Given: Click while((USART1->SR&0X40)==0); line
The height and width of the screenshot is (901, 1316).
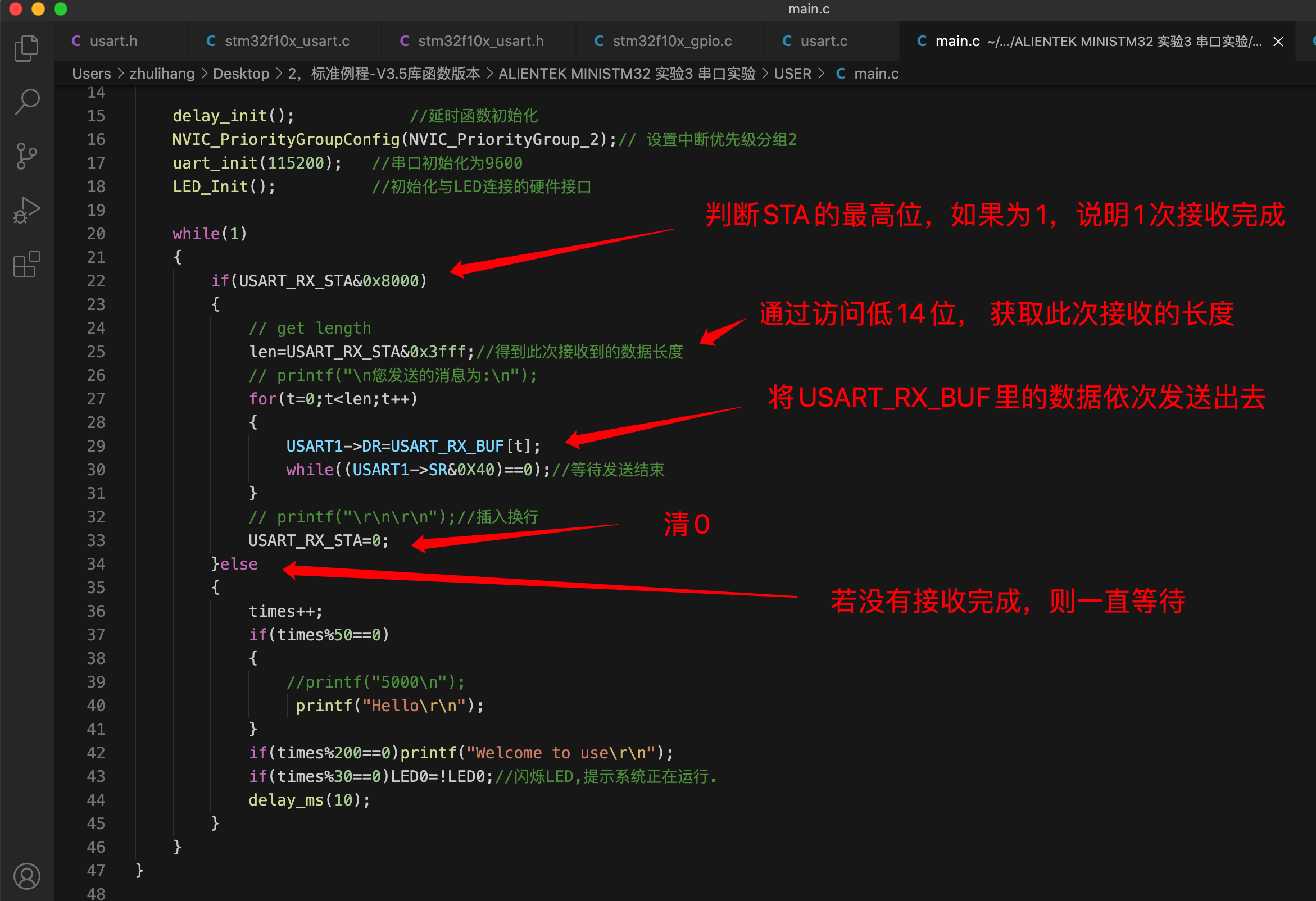Looking at the screenshot, I should tap(418, 470).
